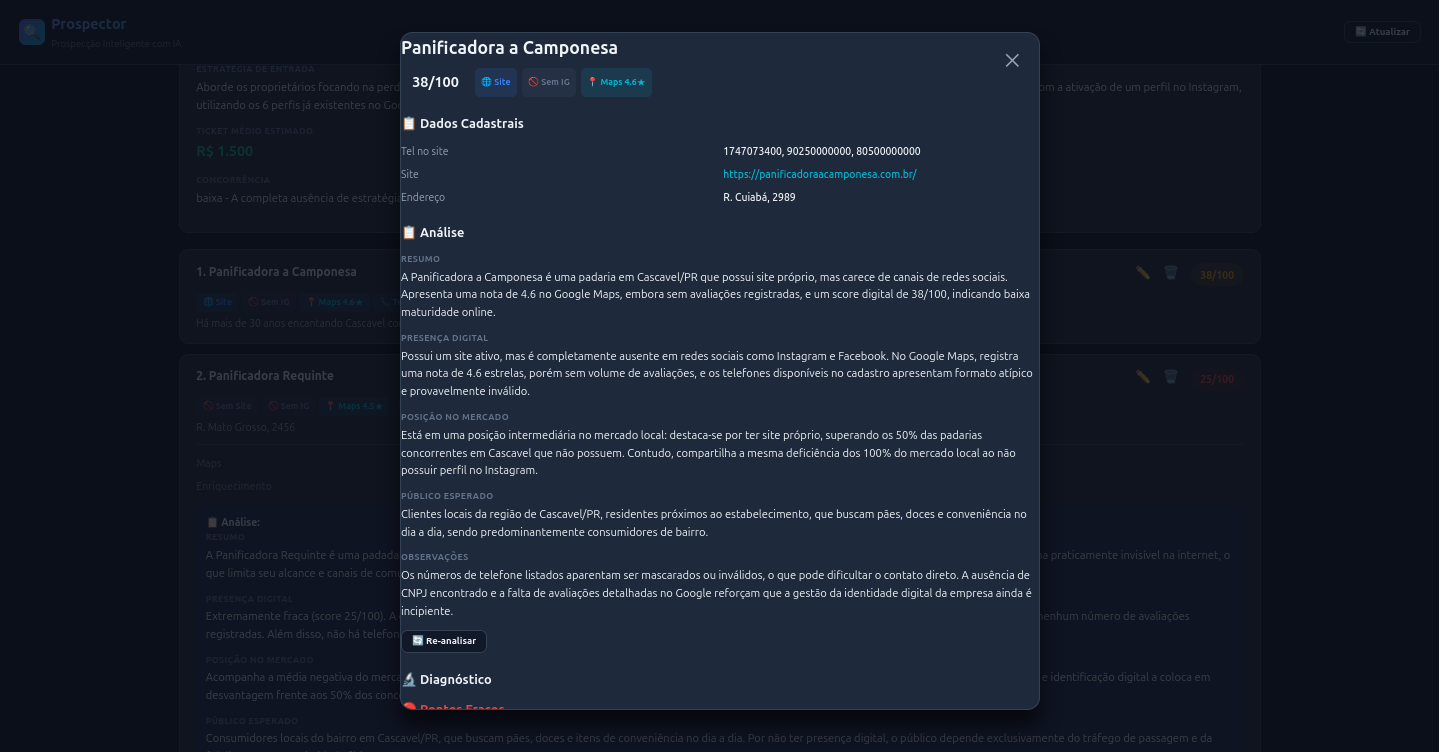Close the Panificadora a Camponesa dialog

(x=1012, y=60)
